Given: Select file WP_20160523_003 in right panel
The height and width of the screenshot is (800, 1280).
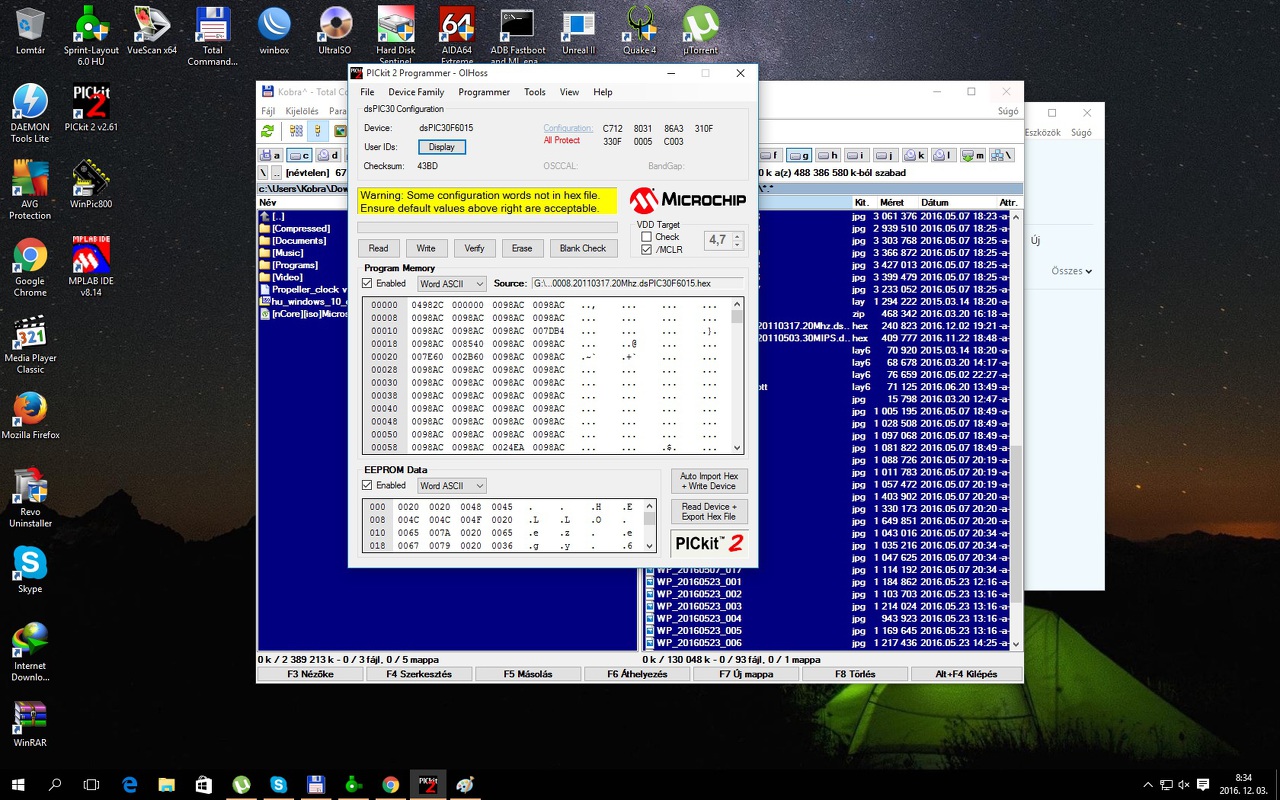Looking at the screenshot, I should point(699,606).
